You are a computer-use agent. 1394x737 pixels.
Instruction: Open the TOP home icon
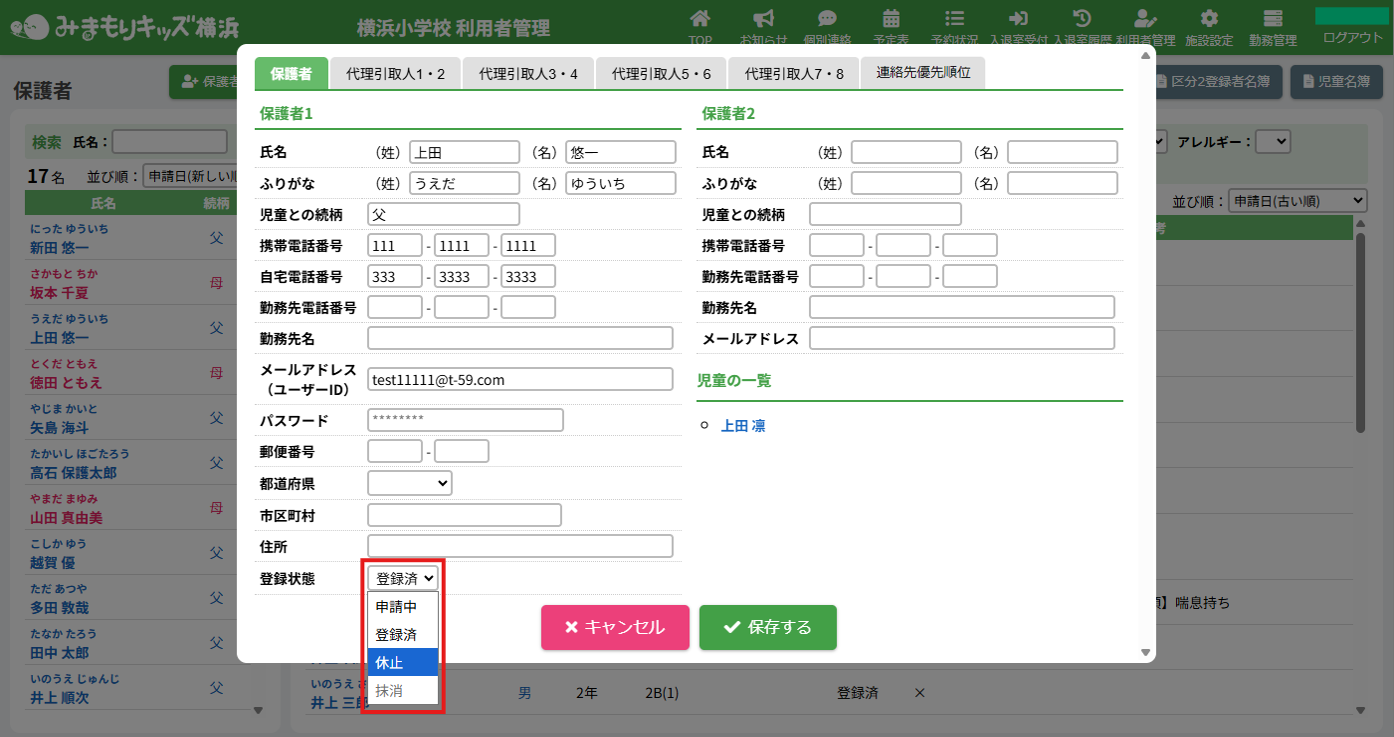pos(700,20)
